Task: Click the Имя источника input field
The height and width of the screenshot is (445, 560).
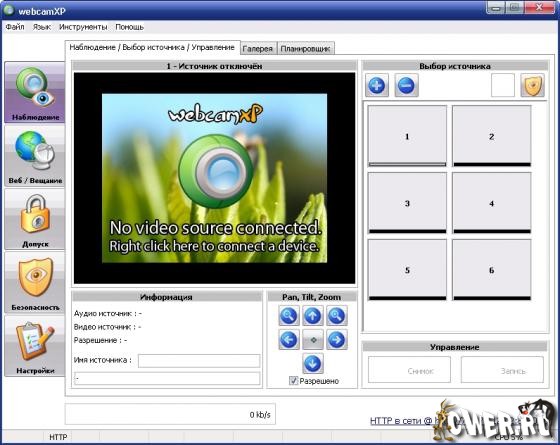Action: click(199, 361)
